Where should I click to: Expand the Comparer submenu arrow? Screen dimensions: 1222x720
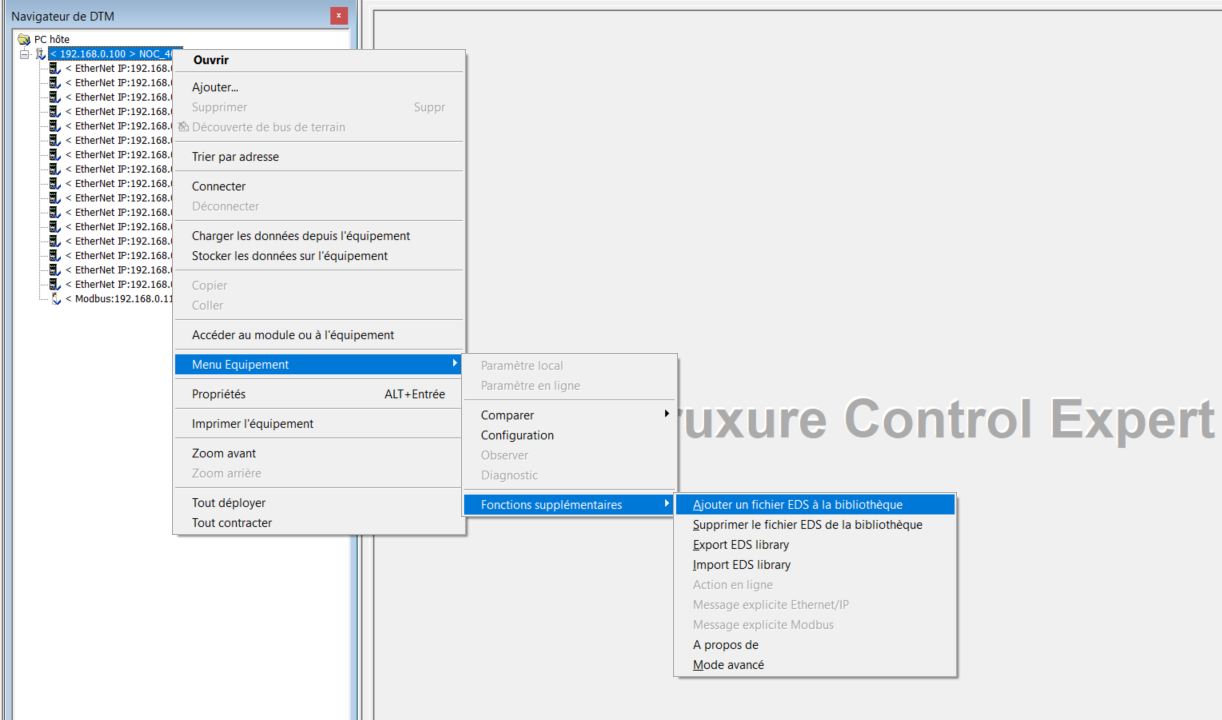[x=667, y=414]
